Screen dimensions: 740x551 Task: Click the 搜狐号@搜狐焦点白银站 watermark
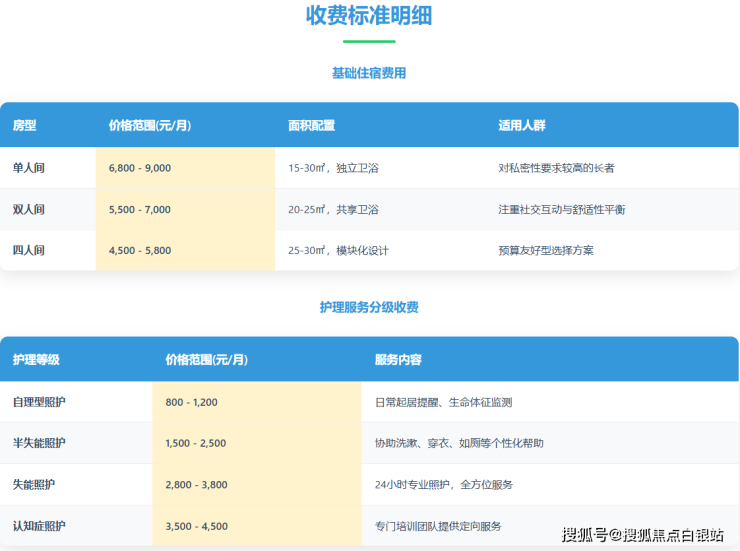point(642,535)
